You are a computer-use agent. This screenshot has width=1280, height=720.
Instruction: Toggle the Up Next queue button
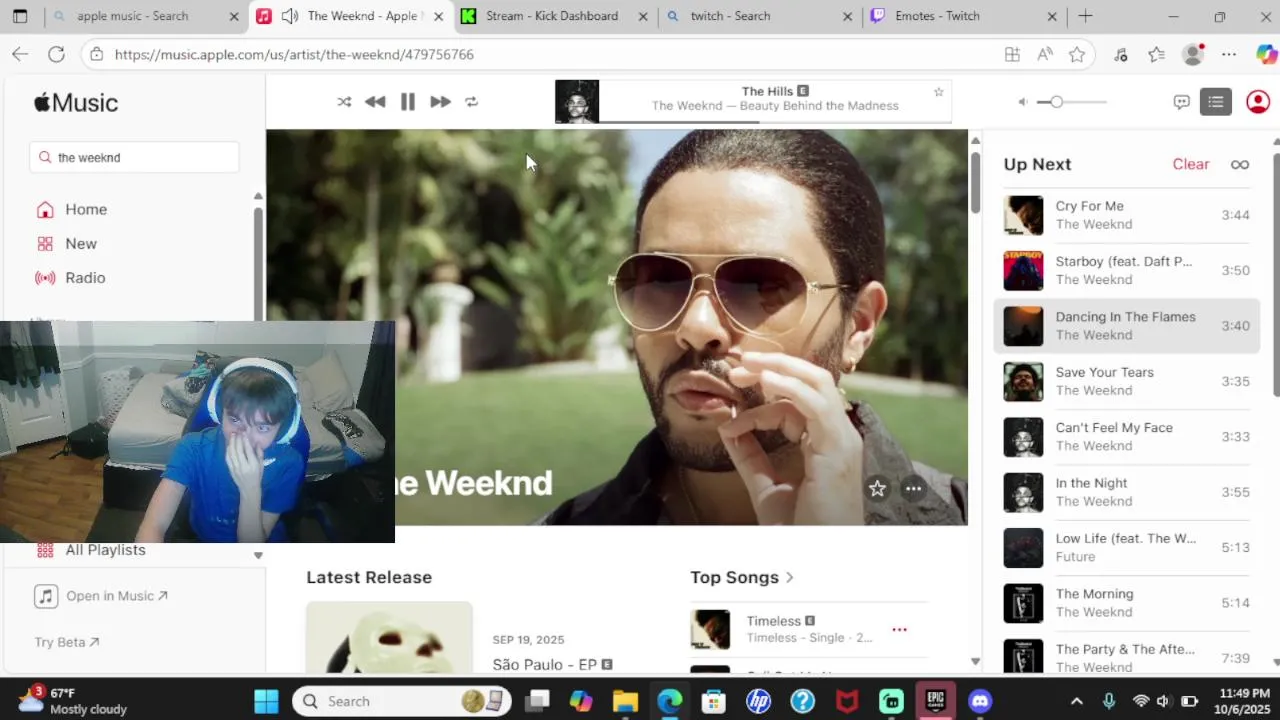tap(1216, 102)
